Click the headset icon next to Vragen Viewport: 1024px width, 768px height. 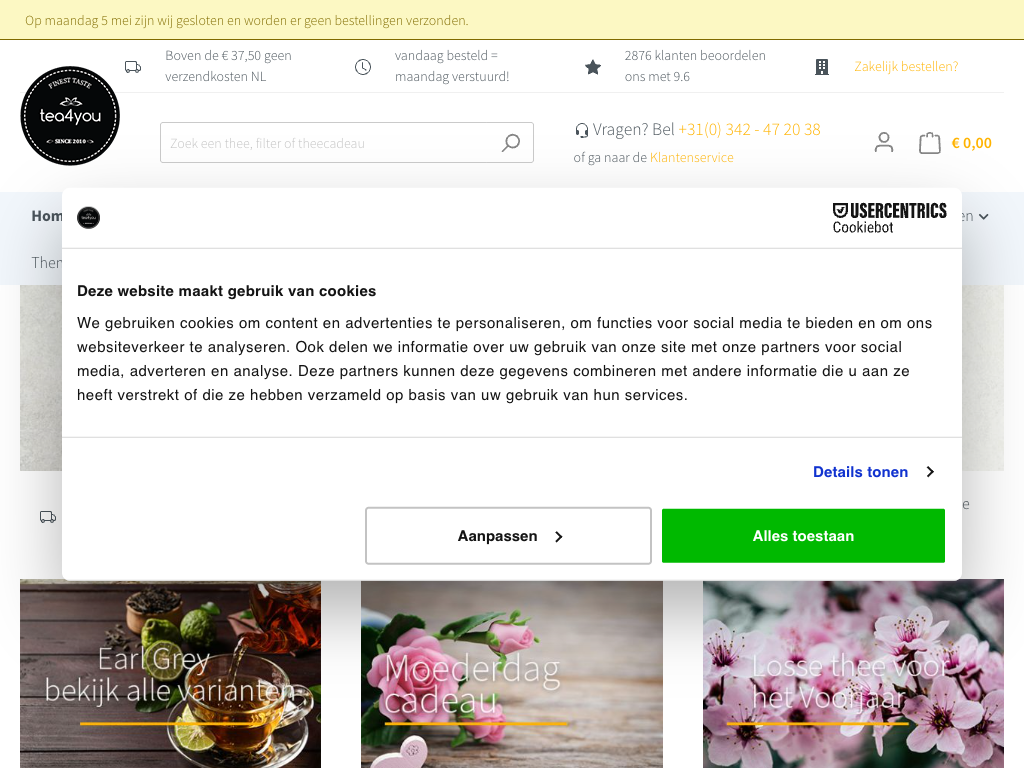581,131
